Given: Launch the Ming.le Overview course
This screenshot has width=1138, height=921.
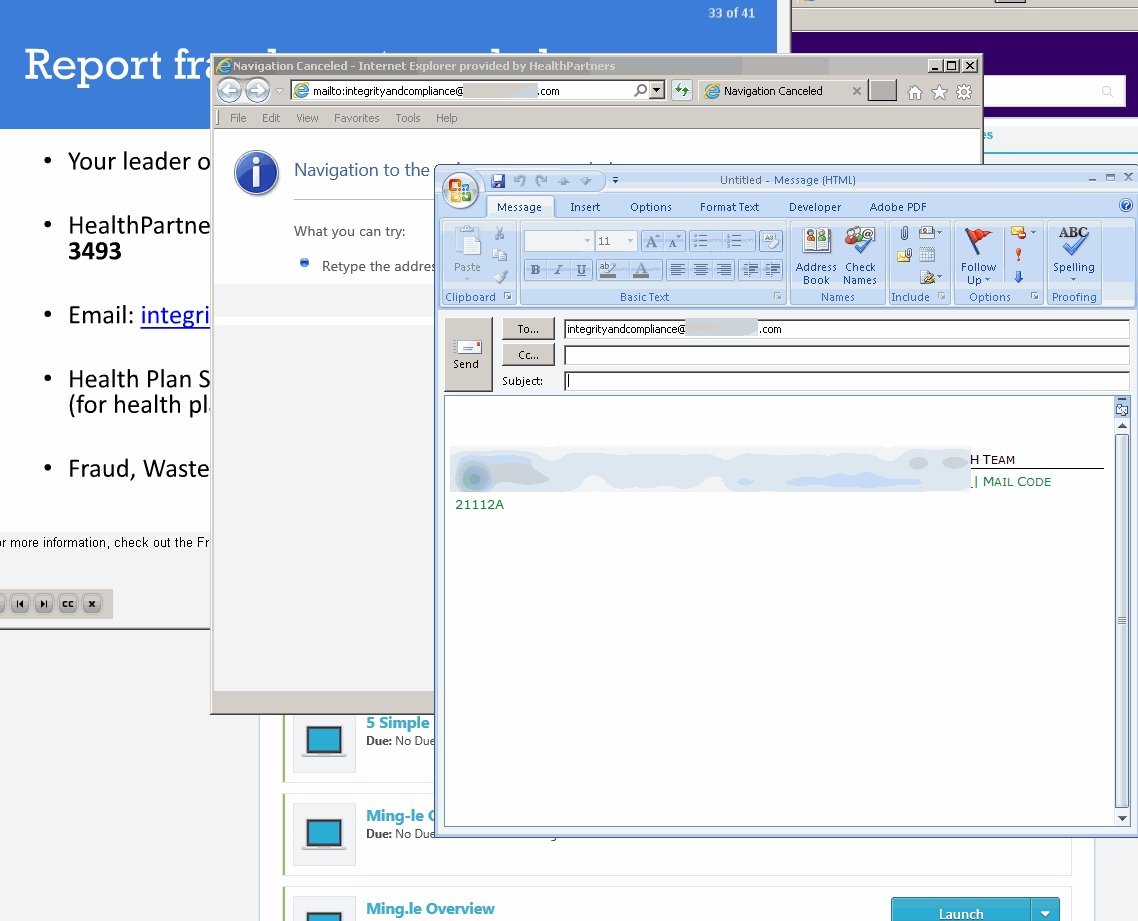Looking at the screenshot, I should tap(961, 913).
